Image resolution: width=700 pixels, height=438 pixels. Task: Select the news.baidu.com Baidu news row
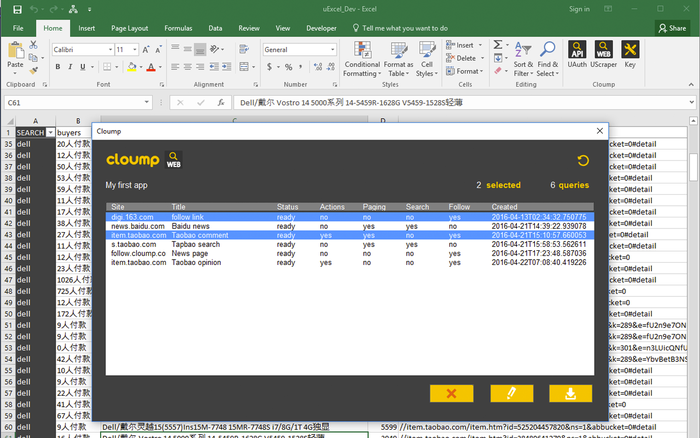click(350, 226)
